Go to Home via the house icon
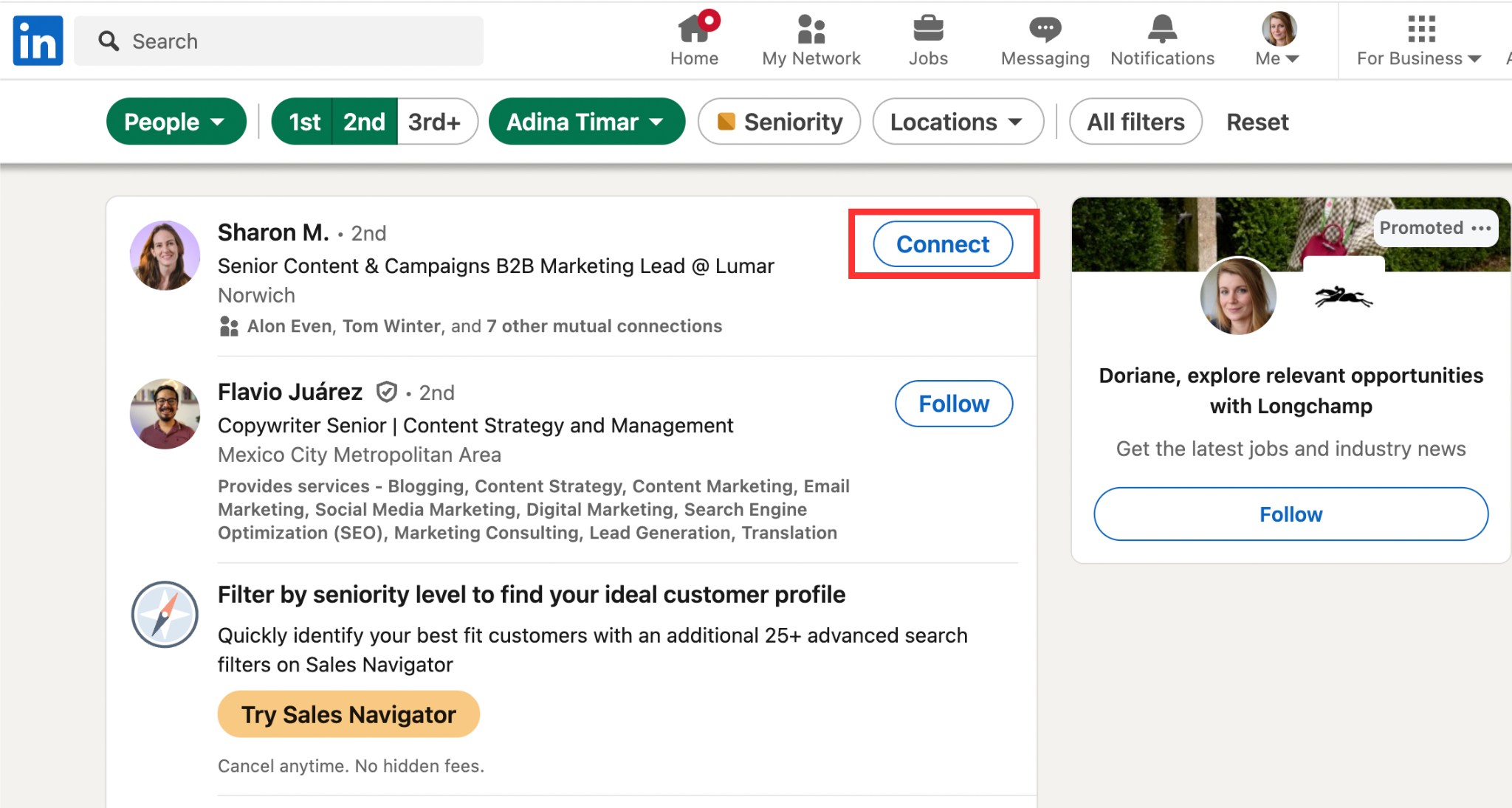1512x808 pixels. (695, 28)
